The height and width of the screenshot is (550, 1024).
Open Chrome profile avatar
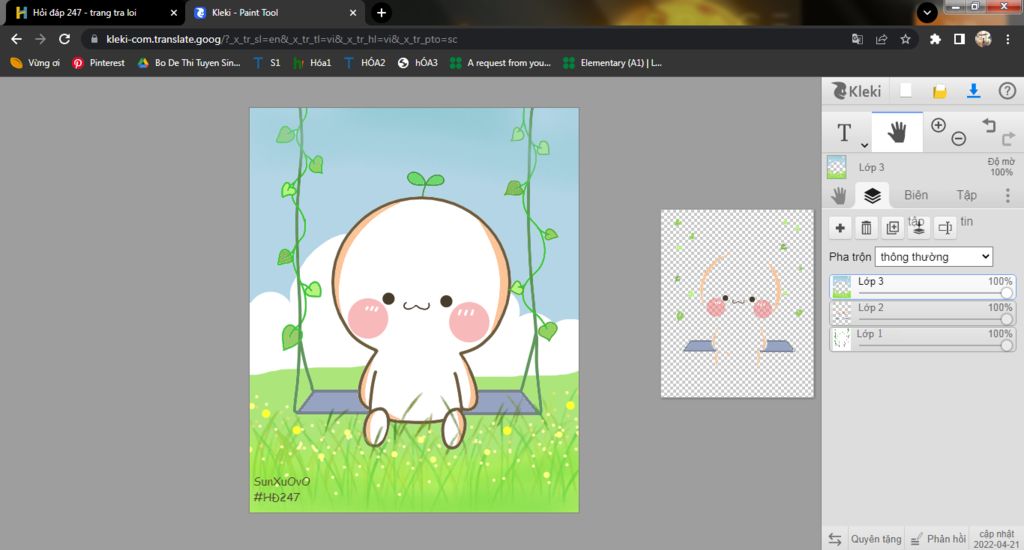pos(984,39)
